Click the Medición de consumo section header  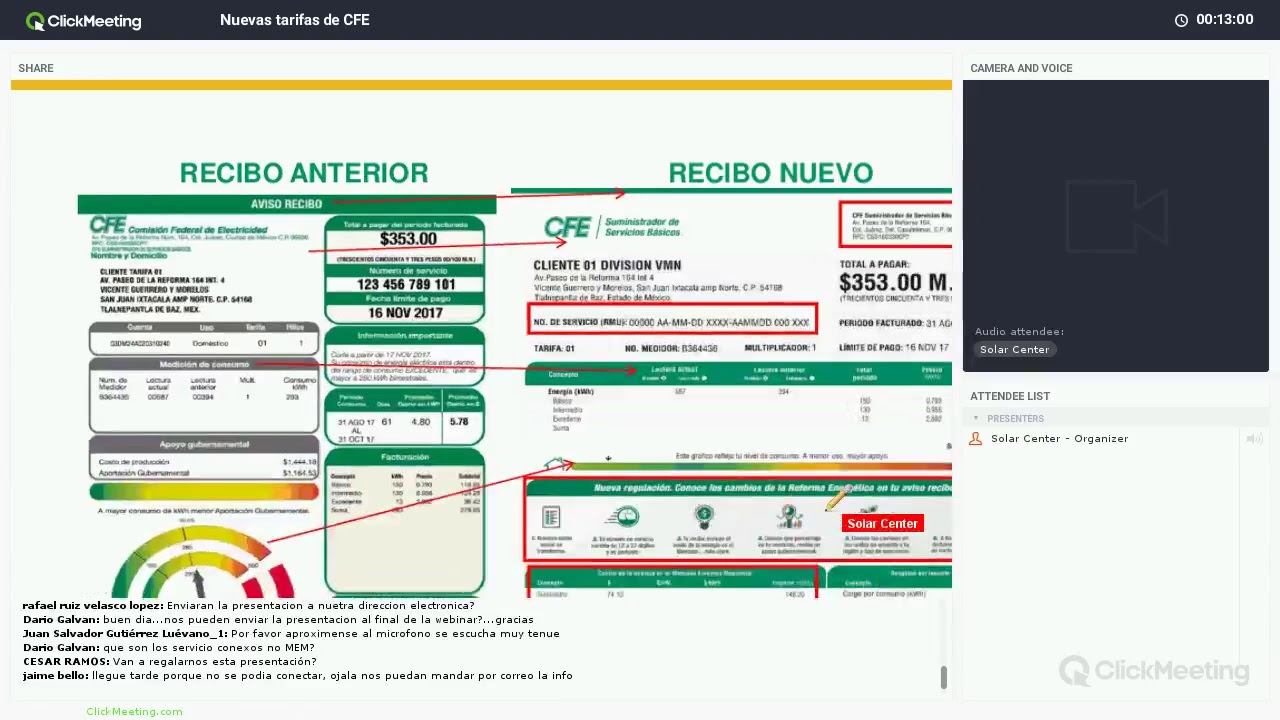click(204, 364)
